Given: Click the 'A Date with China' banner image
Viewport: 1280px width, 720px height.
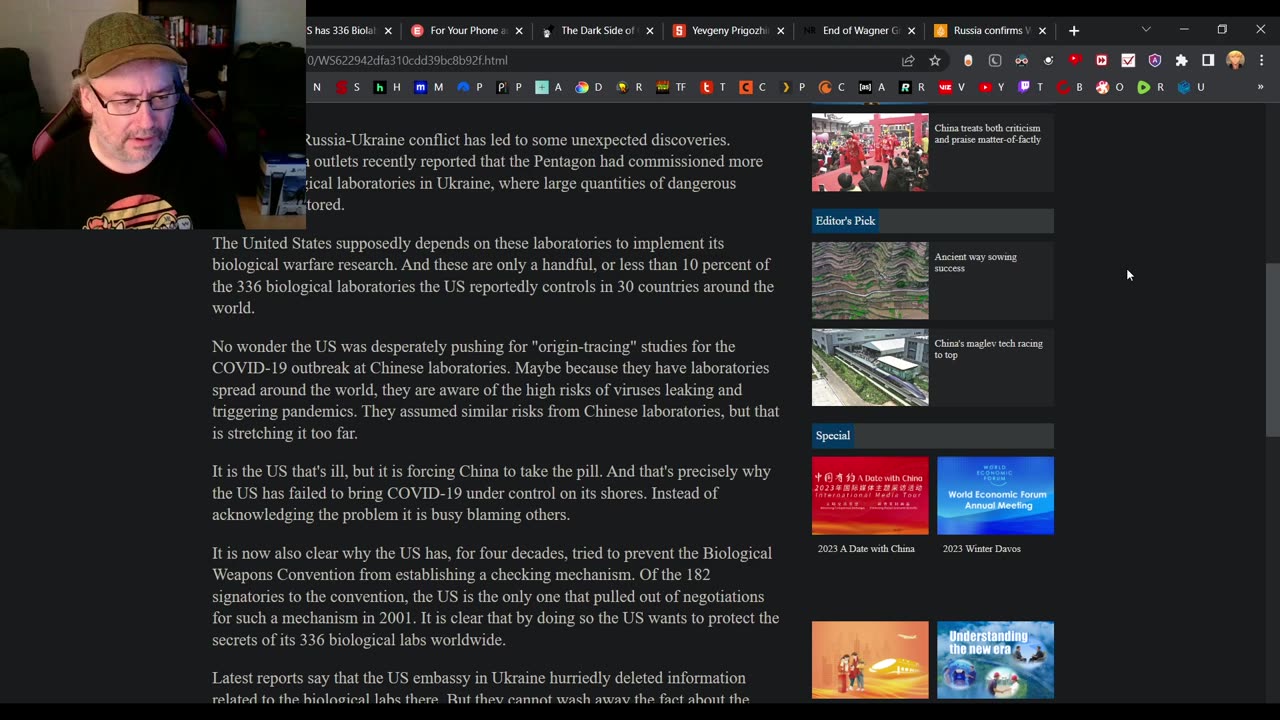Looking at the screenshot, I should (x=870, y=495).
